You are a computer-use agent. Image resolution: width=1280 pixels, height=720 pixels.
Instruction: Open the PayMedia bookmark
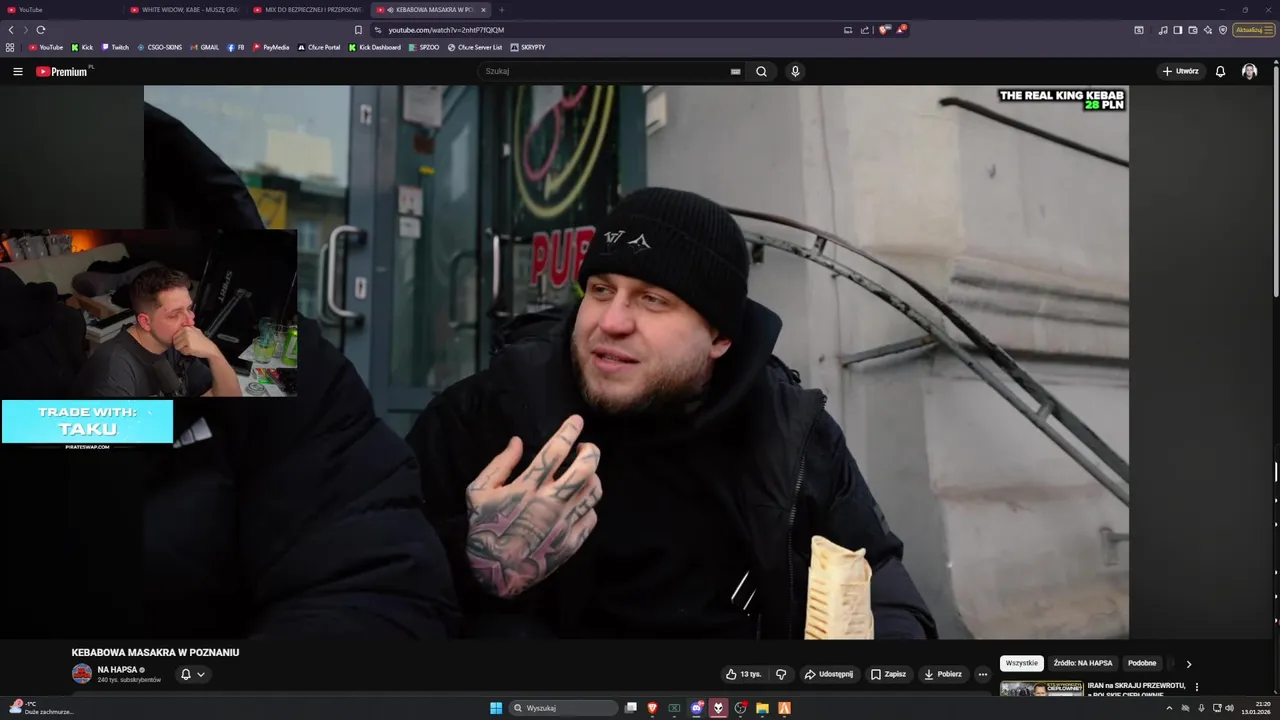coord(271,47)
